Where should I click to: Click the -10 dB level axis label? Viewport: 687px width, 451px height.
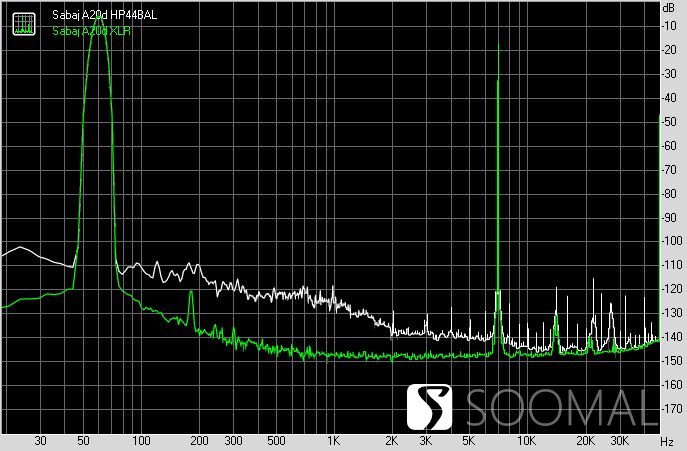669,26
